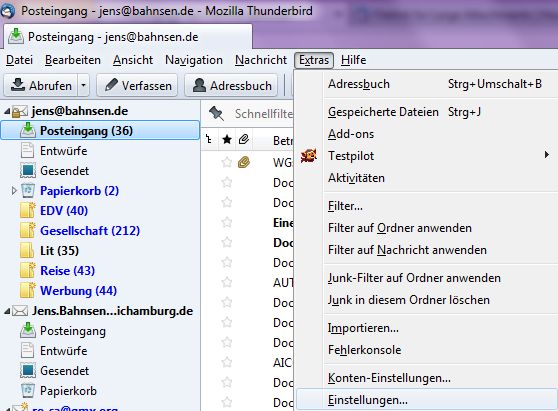Select Add-ons from Extras menu
Image resolution: width=558 pixels, height=411 pixels.
(x=427, y=134)
